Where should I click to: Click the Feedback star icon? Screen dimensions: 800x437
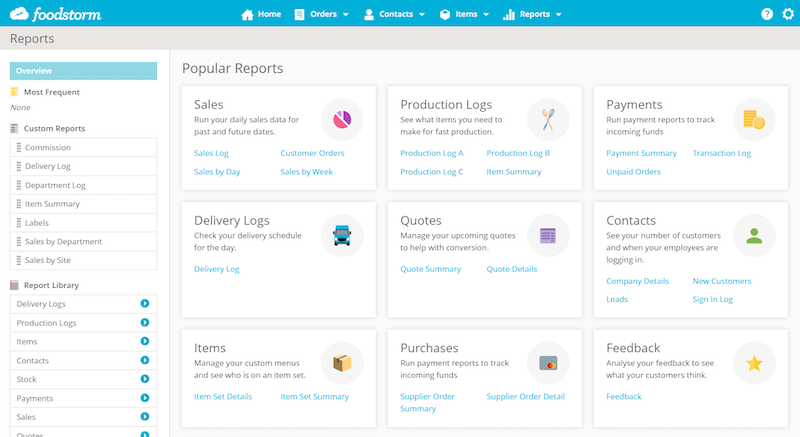(754, 363)
